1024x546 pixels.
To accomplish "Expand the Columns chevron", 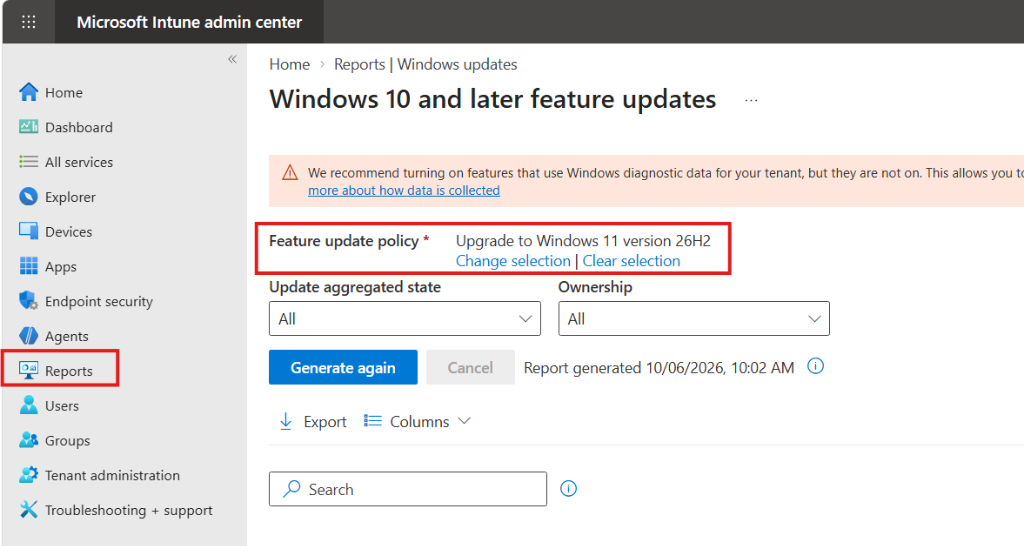I will pyautogui.click(x=464, y=421).
